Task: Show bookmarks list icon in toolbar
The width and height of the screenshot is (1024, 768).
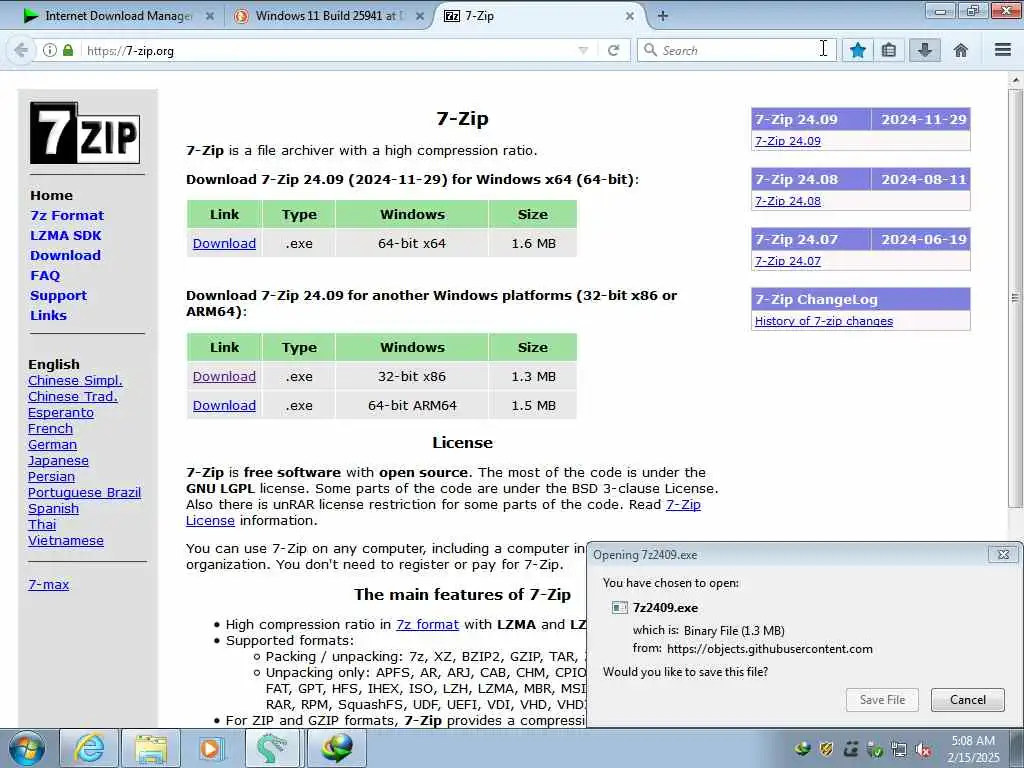Action: [889, 50]
